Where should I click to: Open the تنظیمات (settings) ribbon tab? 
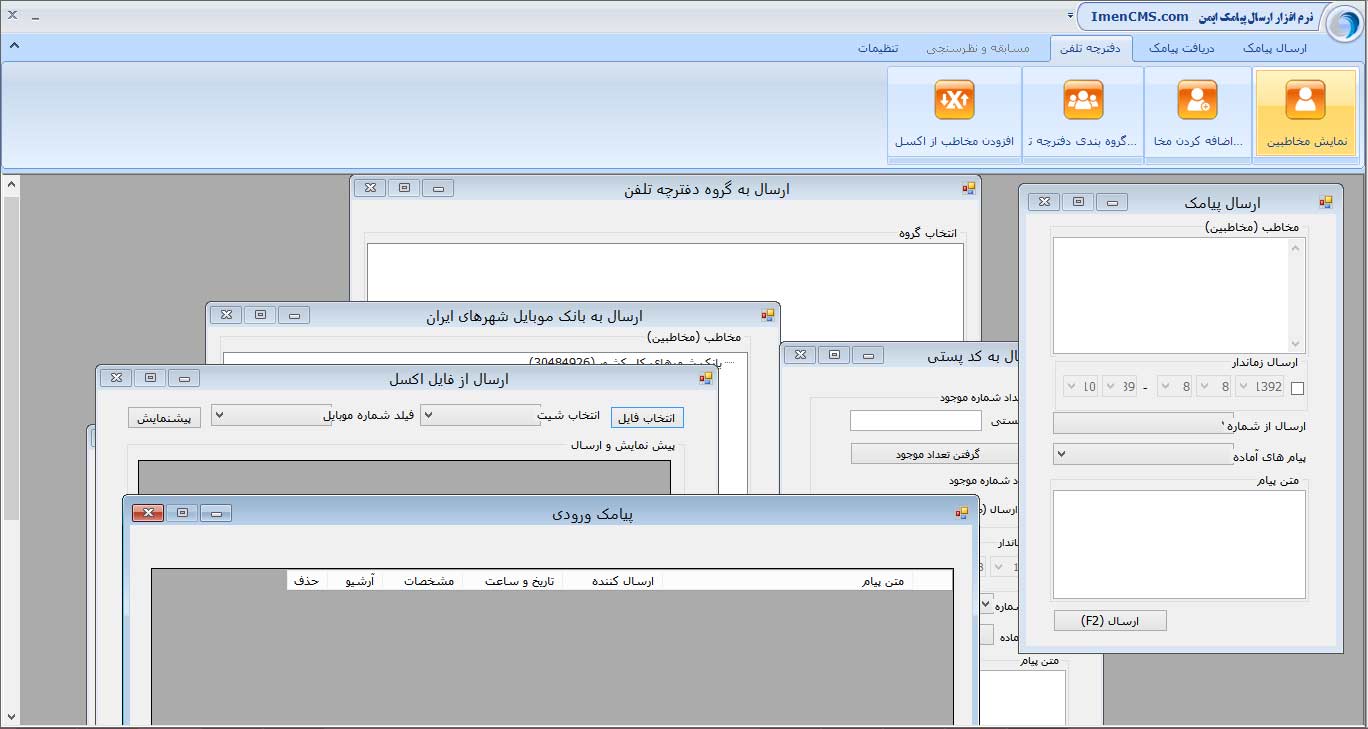pyautogui.click(x=877, y=48)
